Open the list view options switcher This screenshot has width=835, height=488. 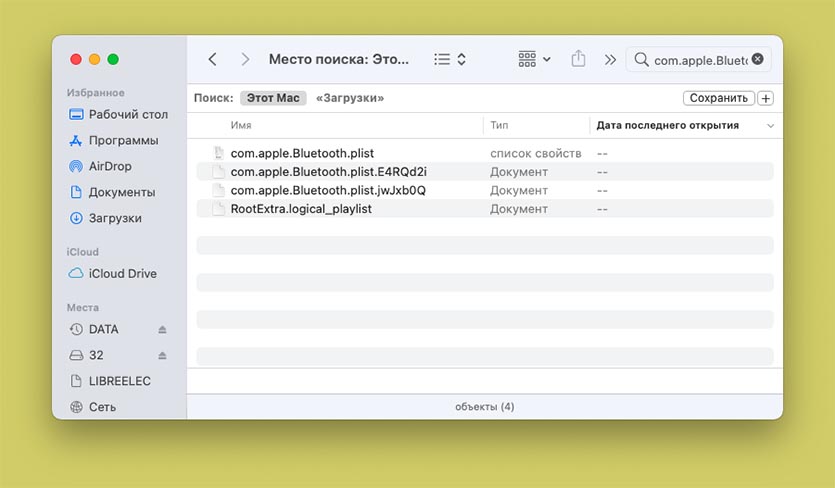coord(450,60)
